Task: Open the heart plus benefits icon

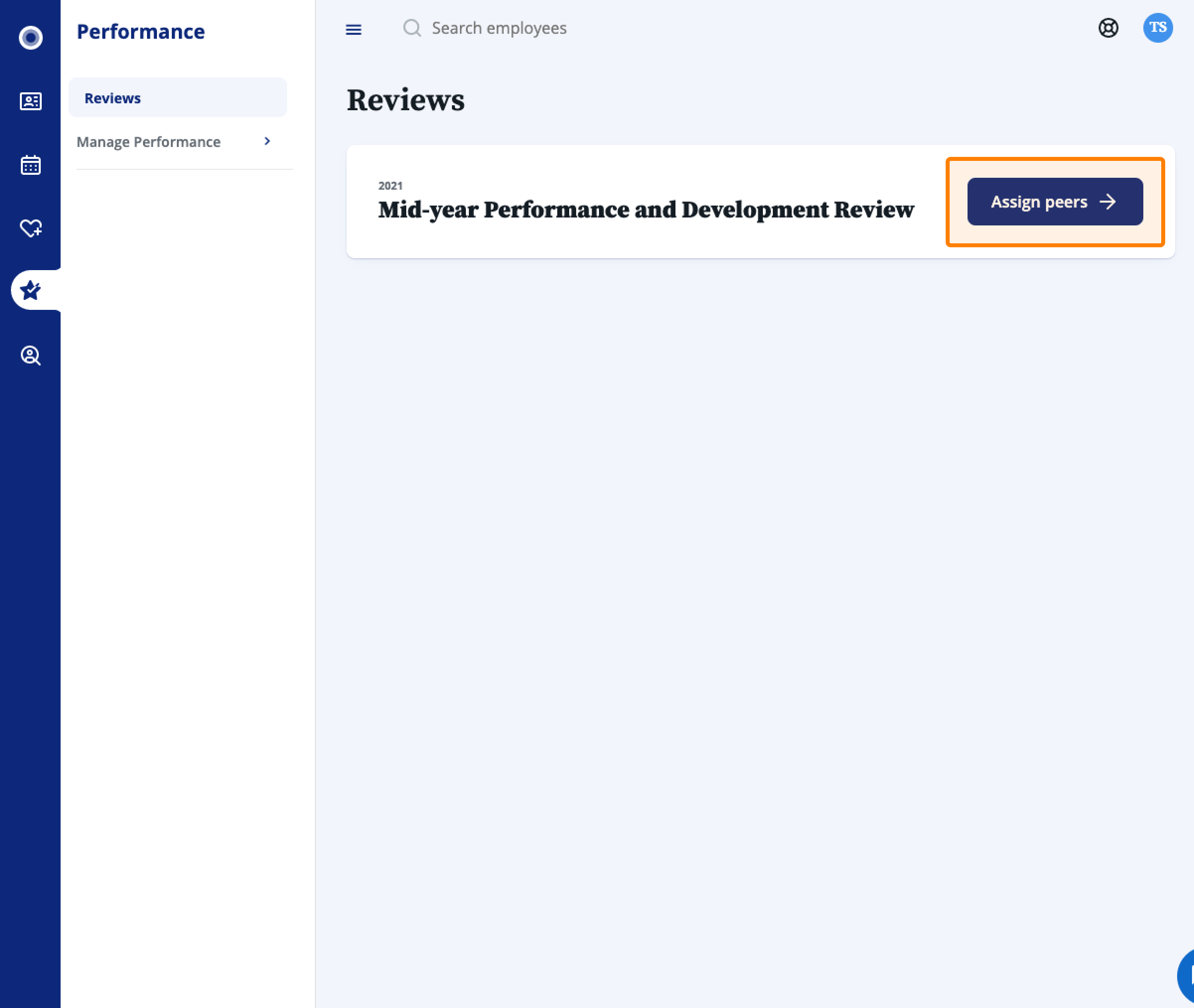Action: click(31, 228)
